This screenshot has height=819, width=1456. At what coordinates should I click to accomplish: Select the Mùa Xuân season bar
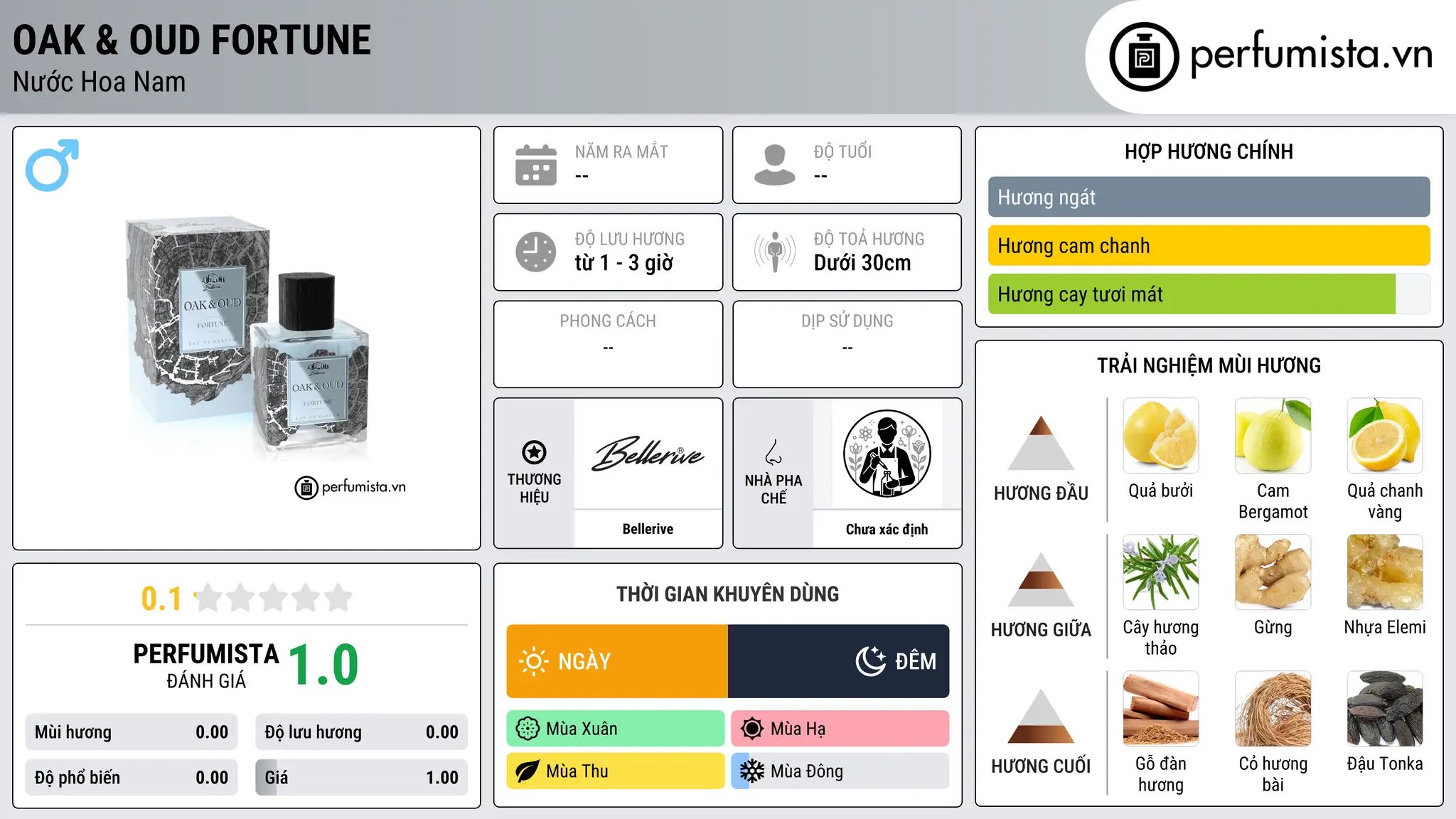(616, 729)
